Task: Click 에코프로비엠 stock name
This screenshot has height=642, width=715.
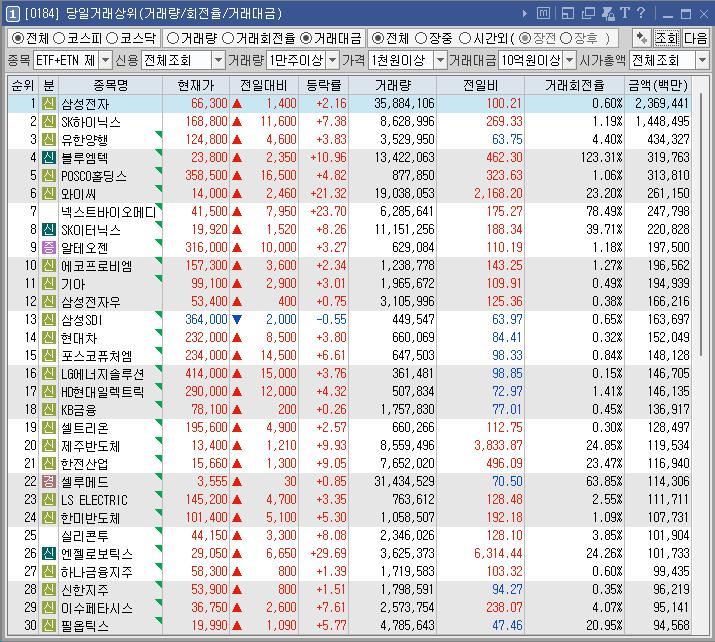Action: [x=97, y=266]
